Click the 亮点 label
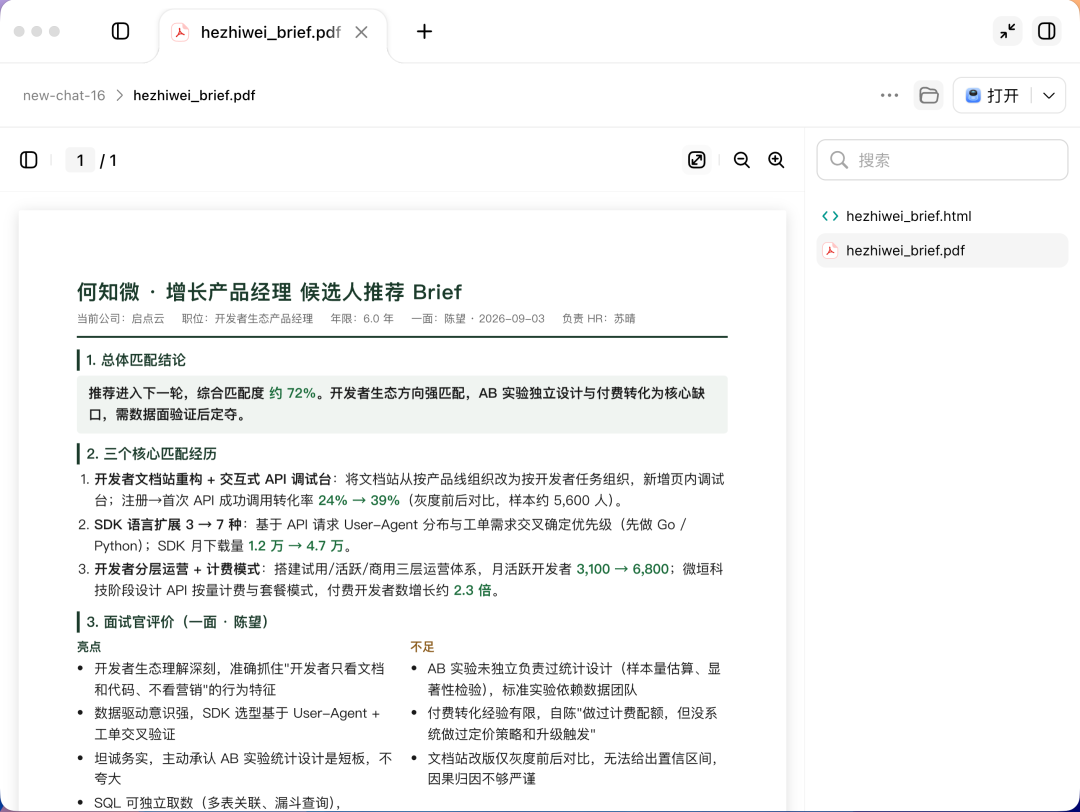 point(89,646)
